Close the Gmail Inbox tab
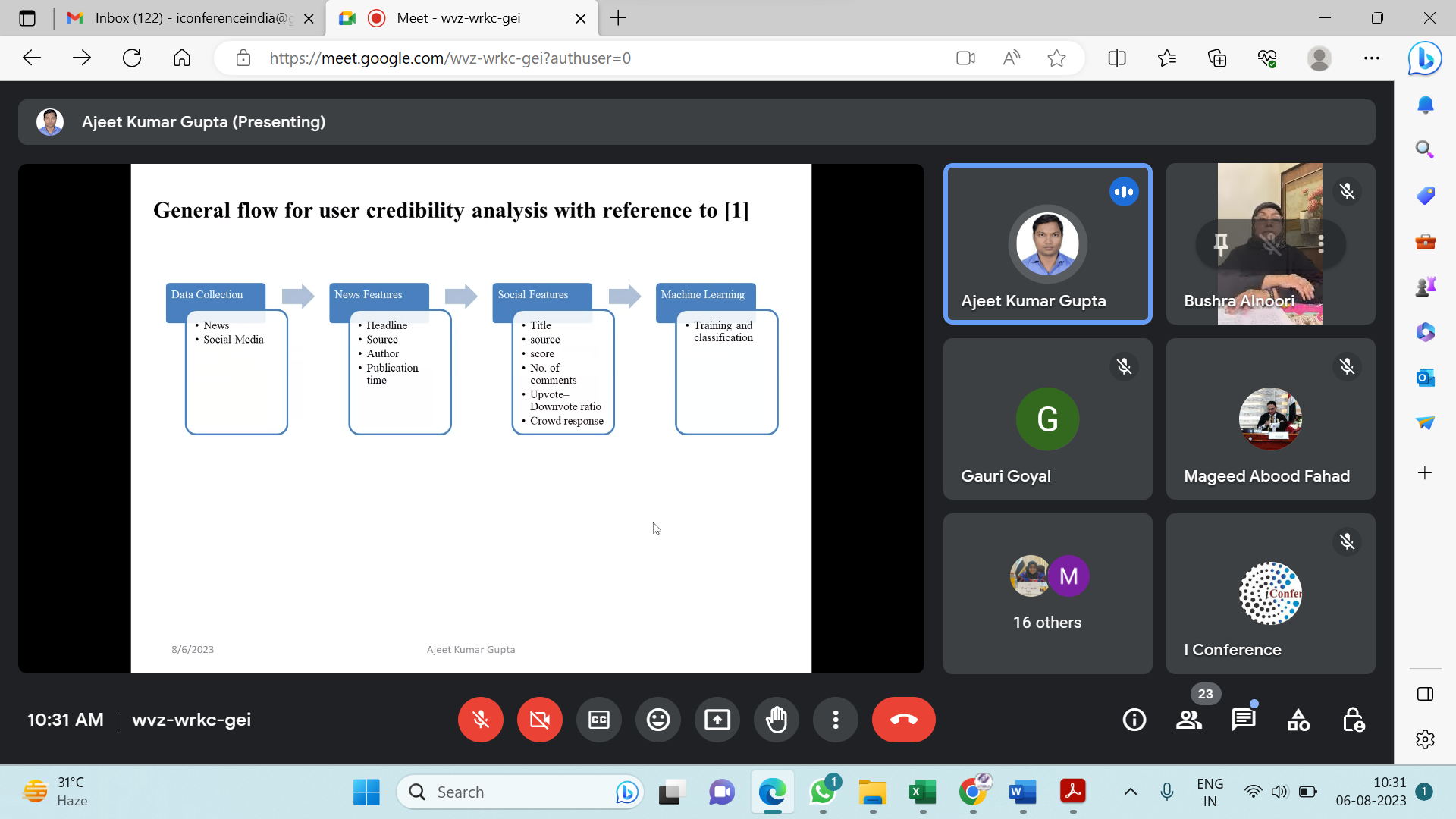This screenshot has width=1456, height=819. 309,19
